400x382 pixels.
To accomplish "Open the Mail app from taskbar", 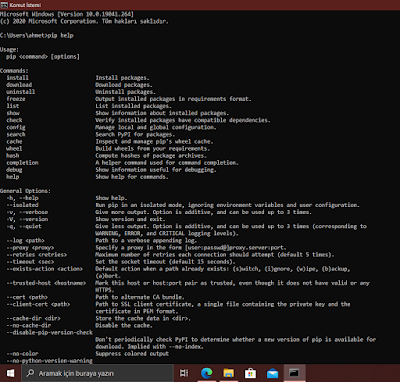I will coord(272,373).
